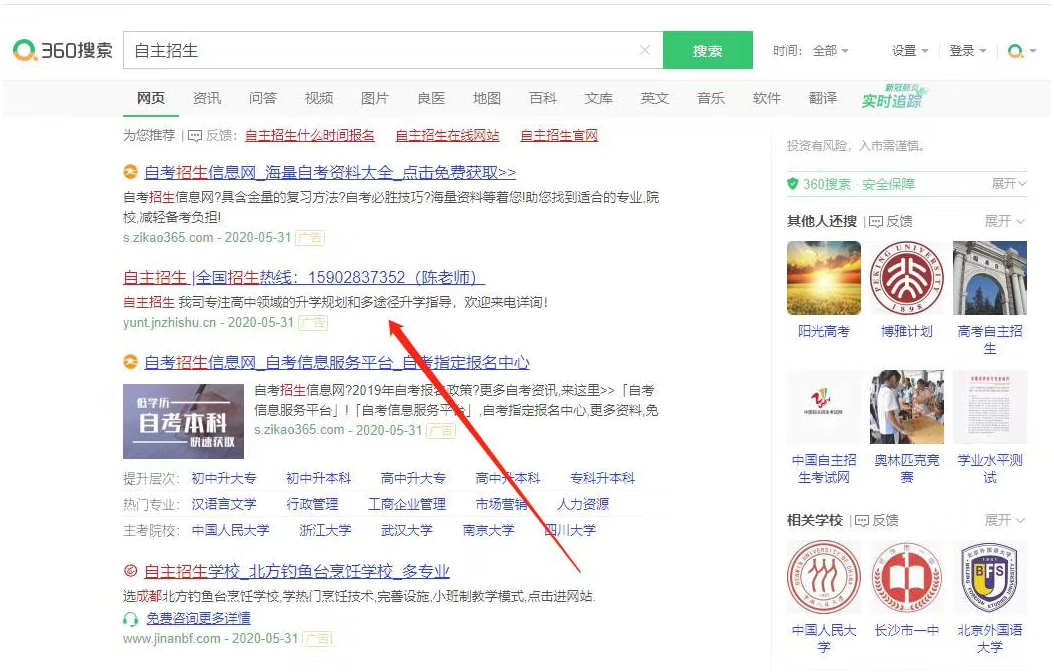Open the 阳光高考 thumbnail
Viewport: 1054px width, 672px height.
click(x=823, y=278)
